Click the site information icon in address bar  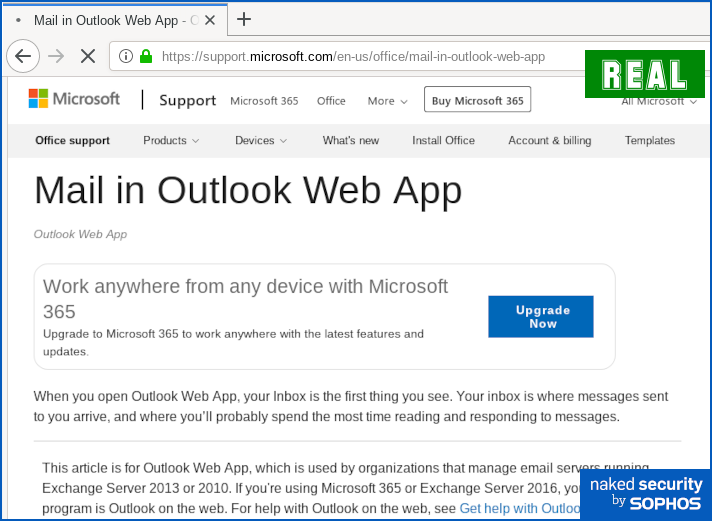point(126,56)
